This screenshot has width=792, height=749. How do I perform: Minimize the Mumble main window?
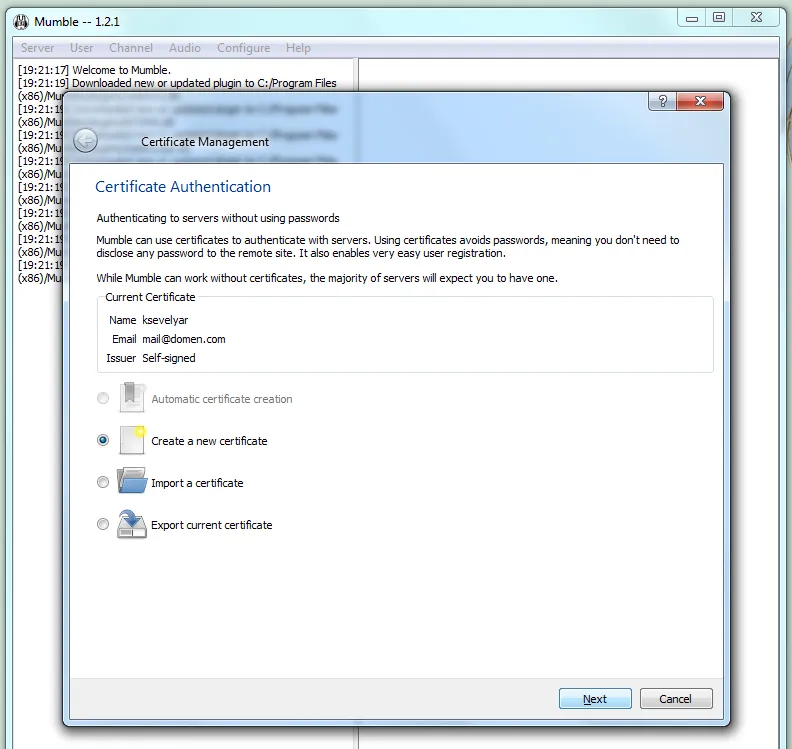click(691, 18)
